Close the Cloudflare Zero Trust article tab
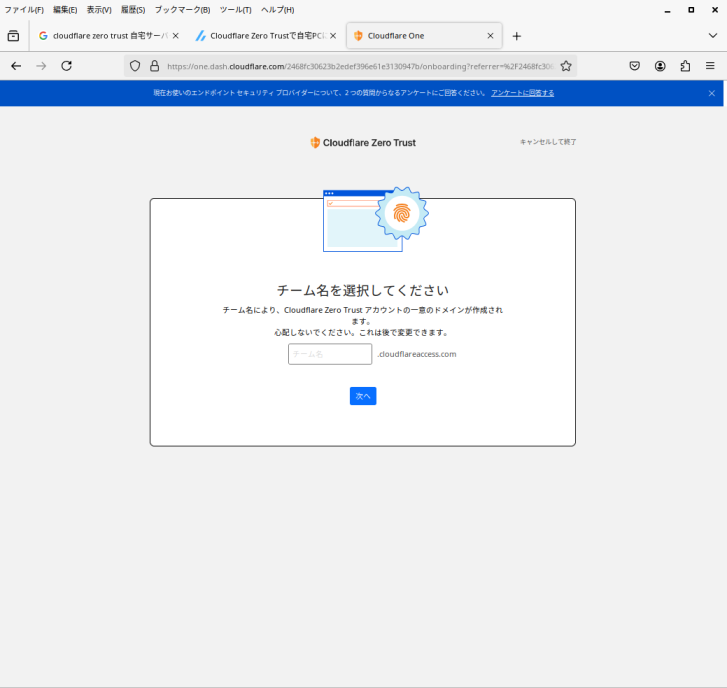Screen dimensions: 727x688 point(333,36)
